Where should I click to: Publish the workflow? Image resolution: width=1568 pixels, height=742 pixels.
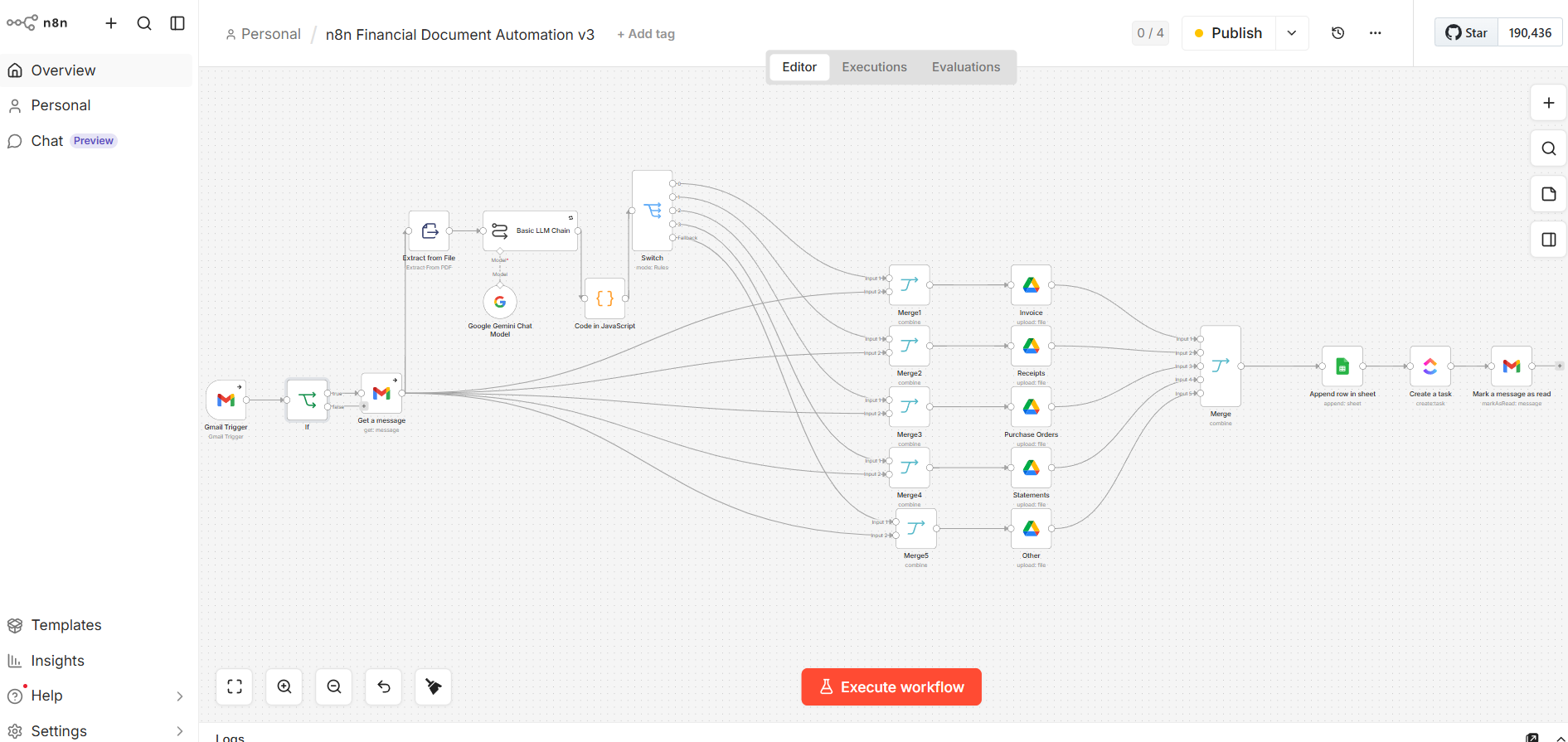(x=1229, y=33)
